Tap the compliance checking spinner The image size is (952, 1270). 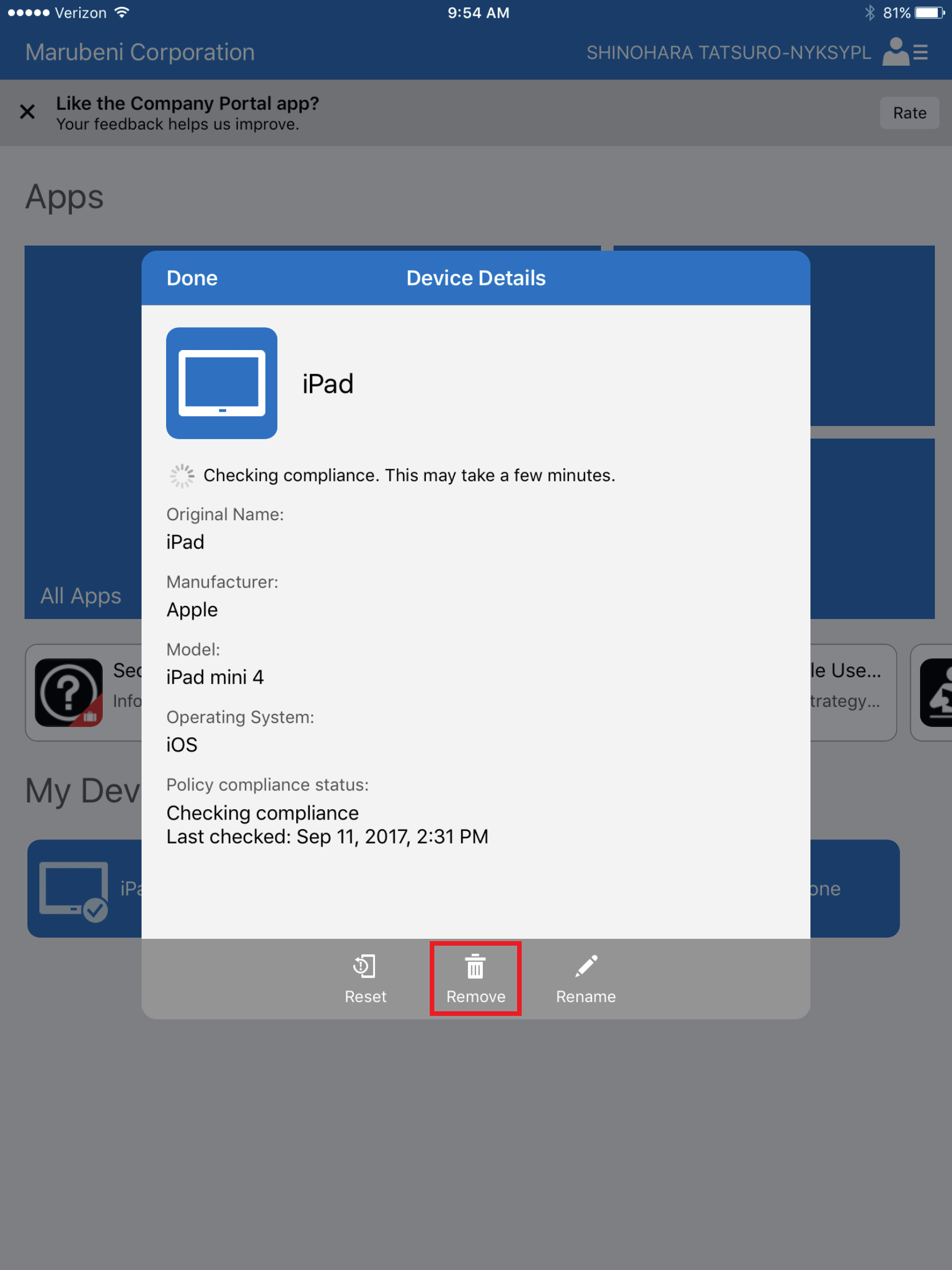click(x=181, y=475)
